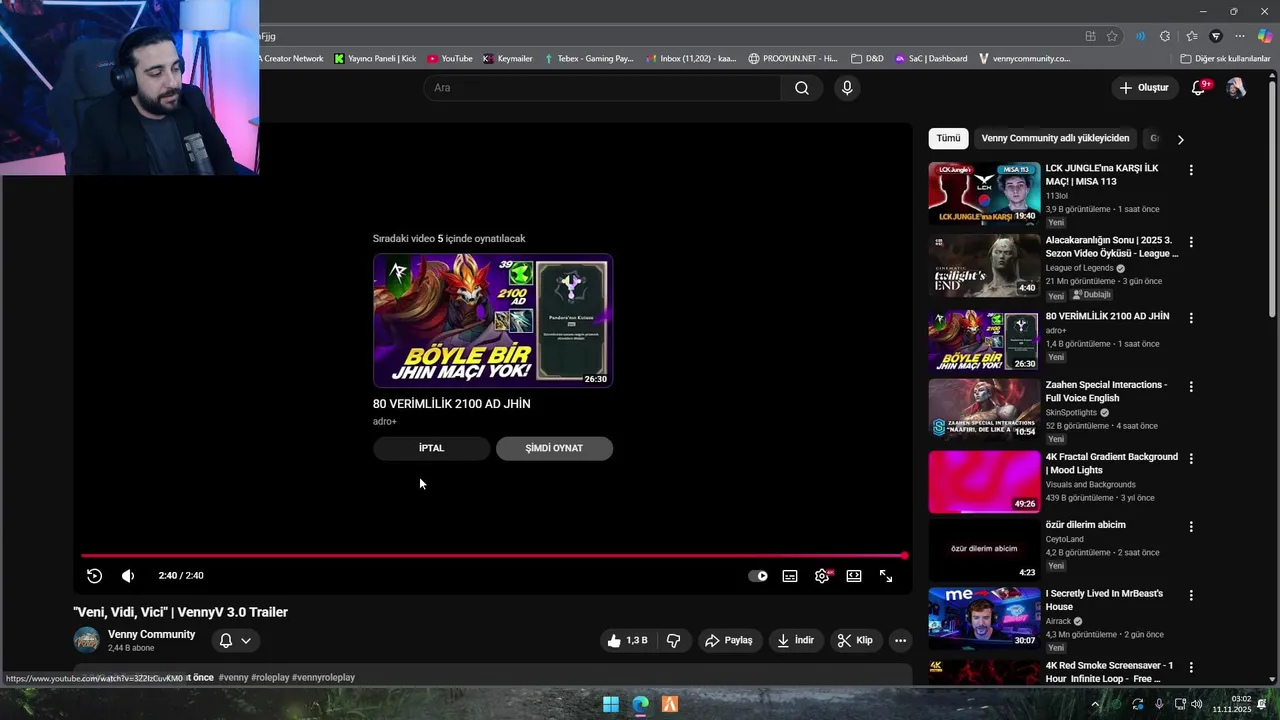Open subscription notification bell dropdown
The width and height of the screenshot is (1280, 720).
(235, 641)
